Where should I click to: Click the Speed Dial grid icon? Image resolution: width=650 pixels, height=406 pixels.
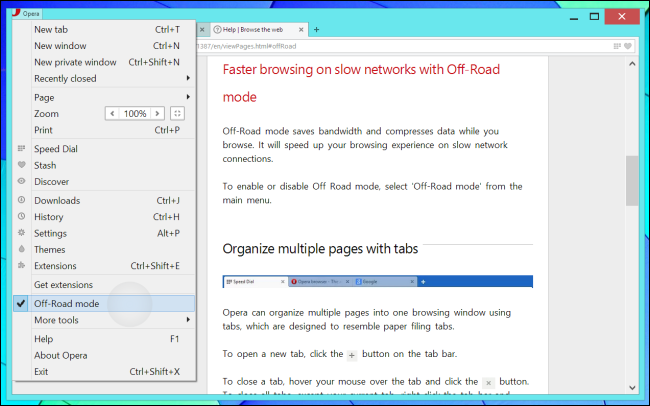[22, 148]
